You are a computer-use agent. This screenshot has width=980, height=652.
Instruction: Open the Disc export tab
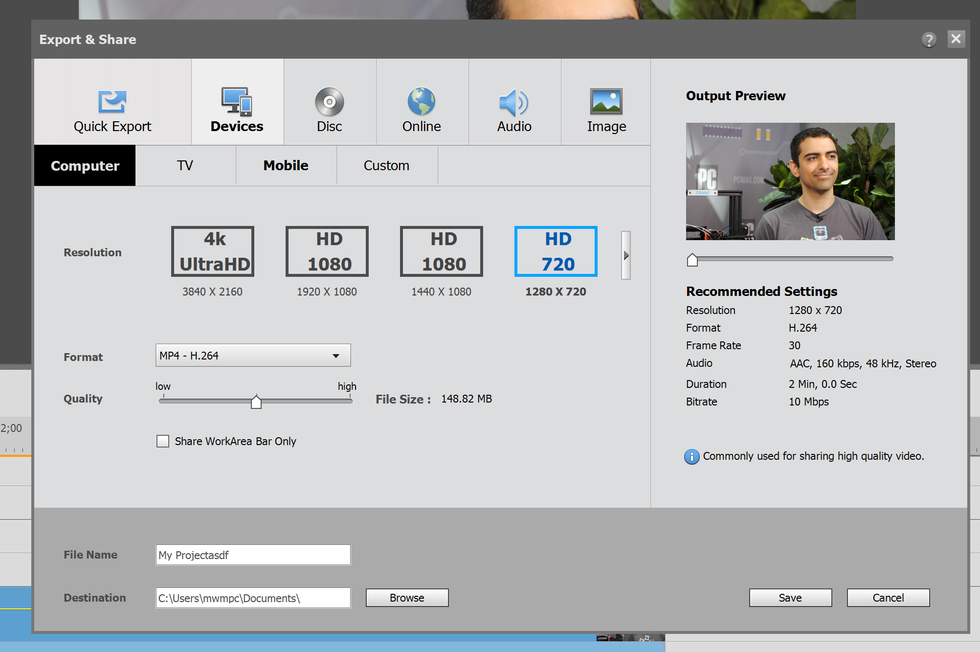coord(329,103)
